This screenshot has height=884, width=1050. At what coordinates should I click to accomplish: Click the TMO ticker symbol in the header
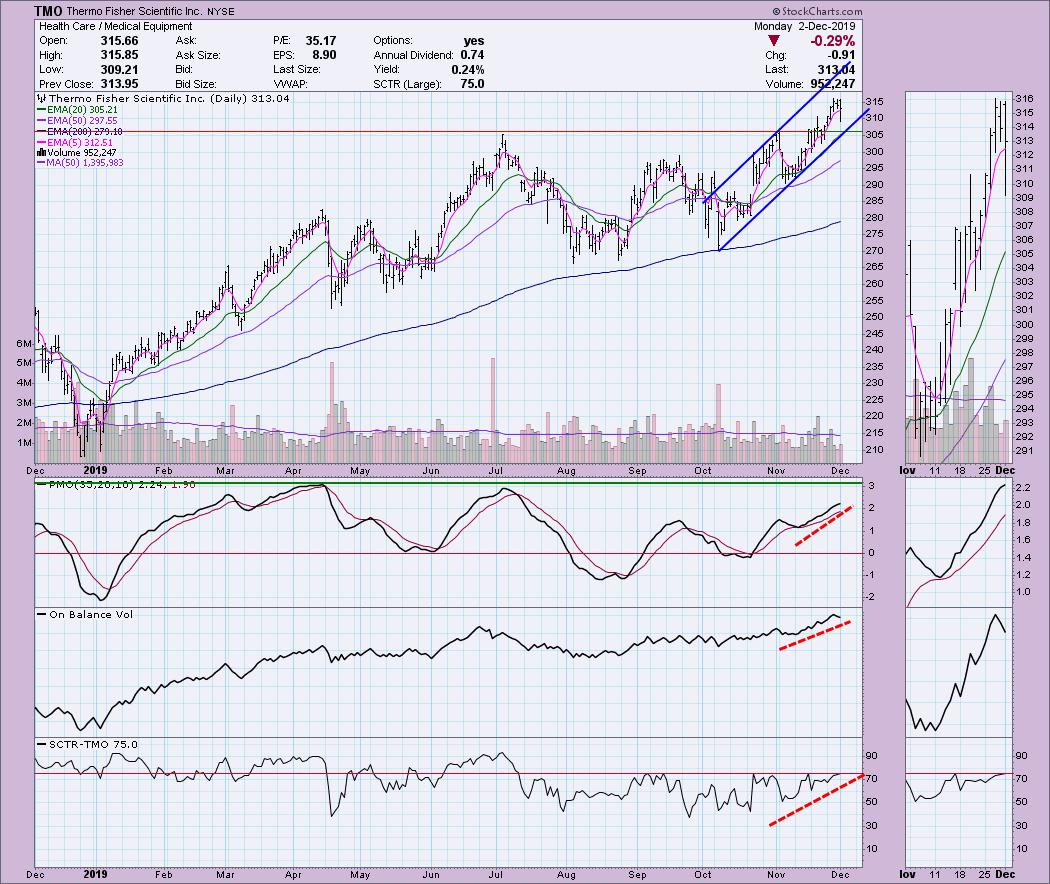49,11
